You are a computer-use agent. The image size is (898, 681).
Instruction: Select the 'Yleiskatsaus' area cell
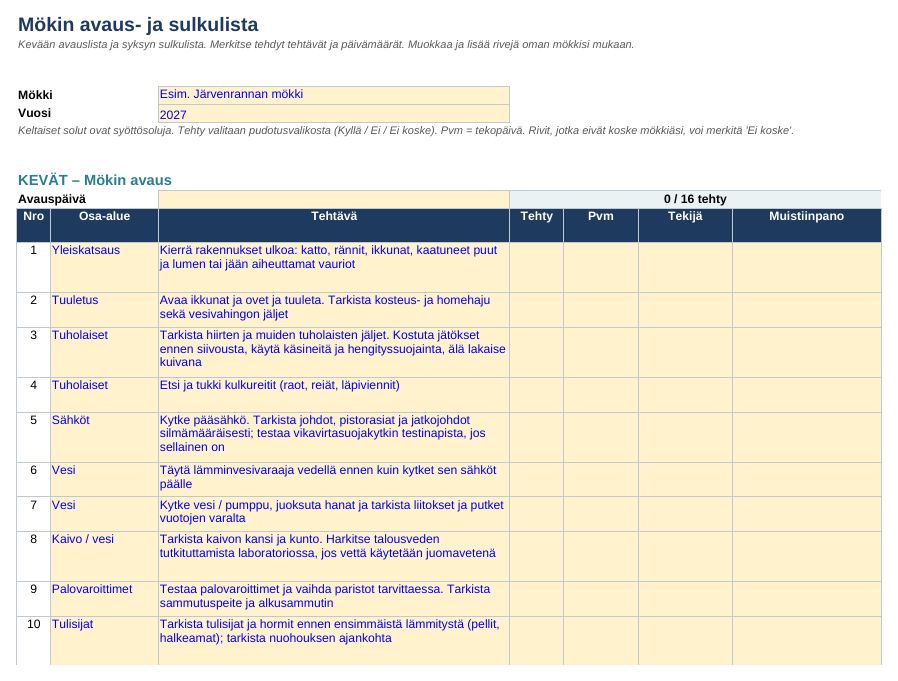pos(104,267)
